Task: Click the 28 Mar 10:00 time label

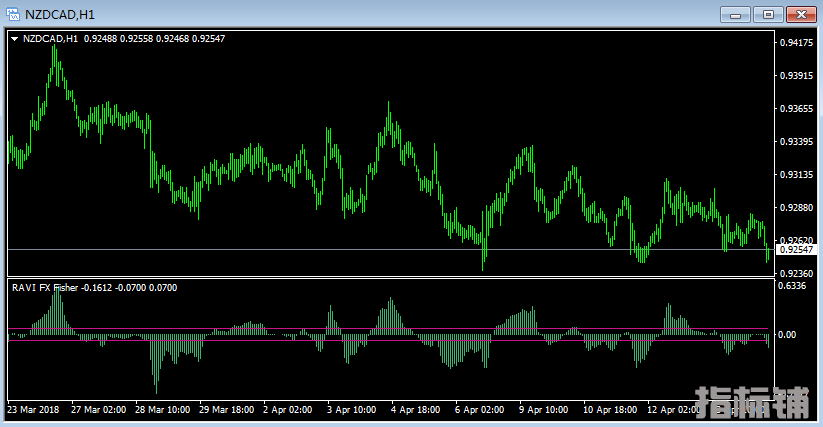Action: pos(161,410)
